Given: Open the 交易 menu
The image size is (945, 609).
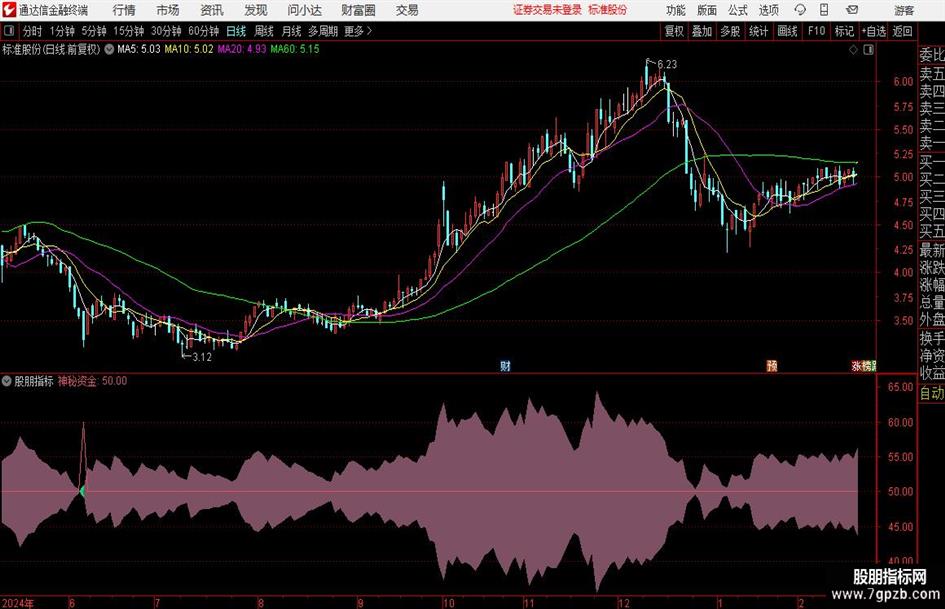Looking at the screenshot, I should [407, 10].
